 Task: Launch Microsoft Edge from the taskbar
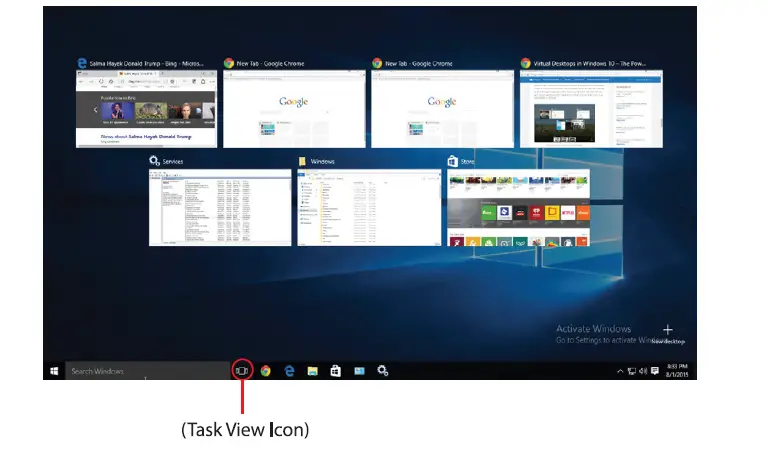(x=289, y=371)
